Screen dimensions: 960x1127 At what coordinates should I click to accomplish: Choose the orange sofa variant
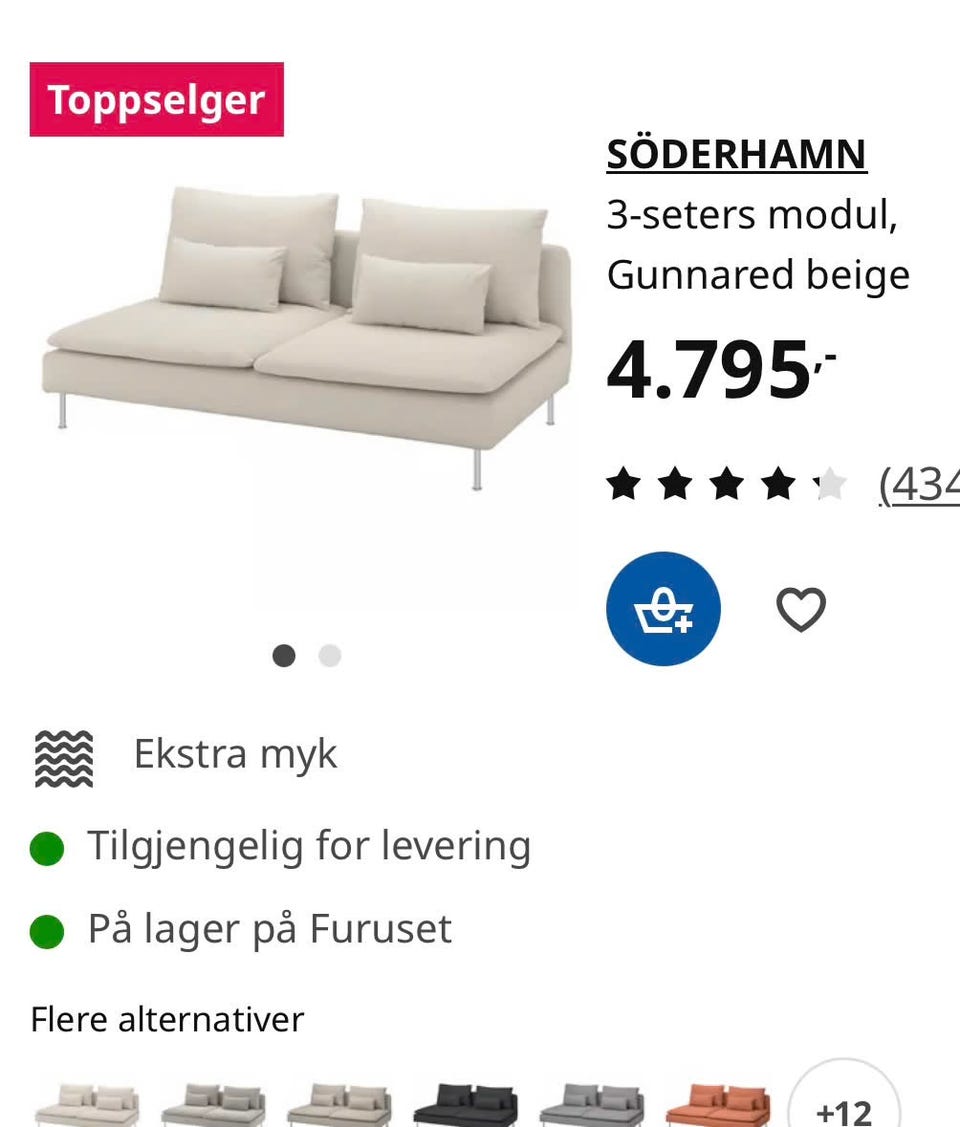point(716,1106)
